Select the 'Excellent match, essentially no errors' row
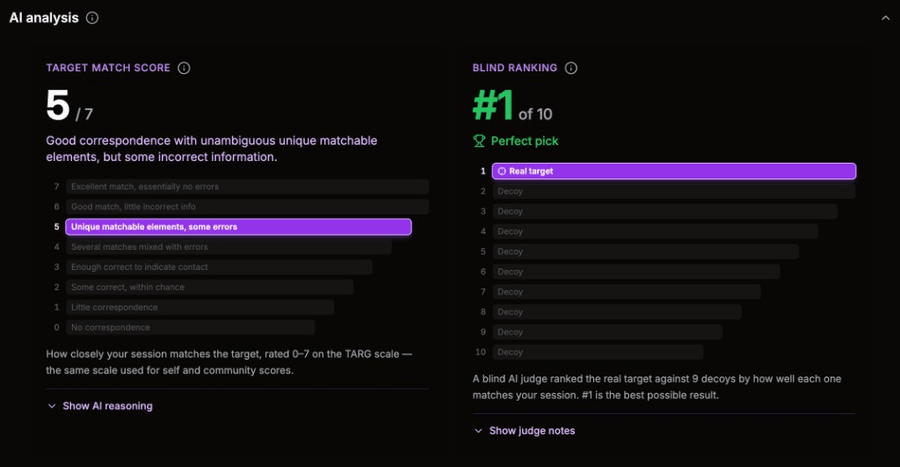The image size is (900, 467). pos(247,186)
